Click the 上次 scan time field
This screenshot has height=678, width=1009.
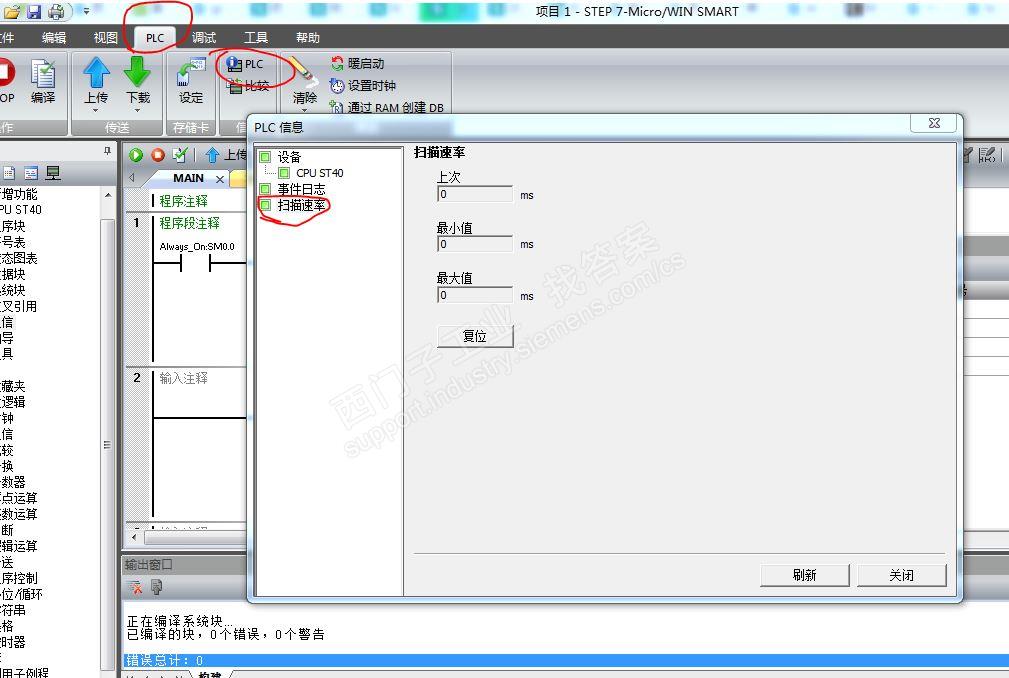(x=475, y=194)
